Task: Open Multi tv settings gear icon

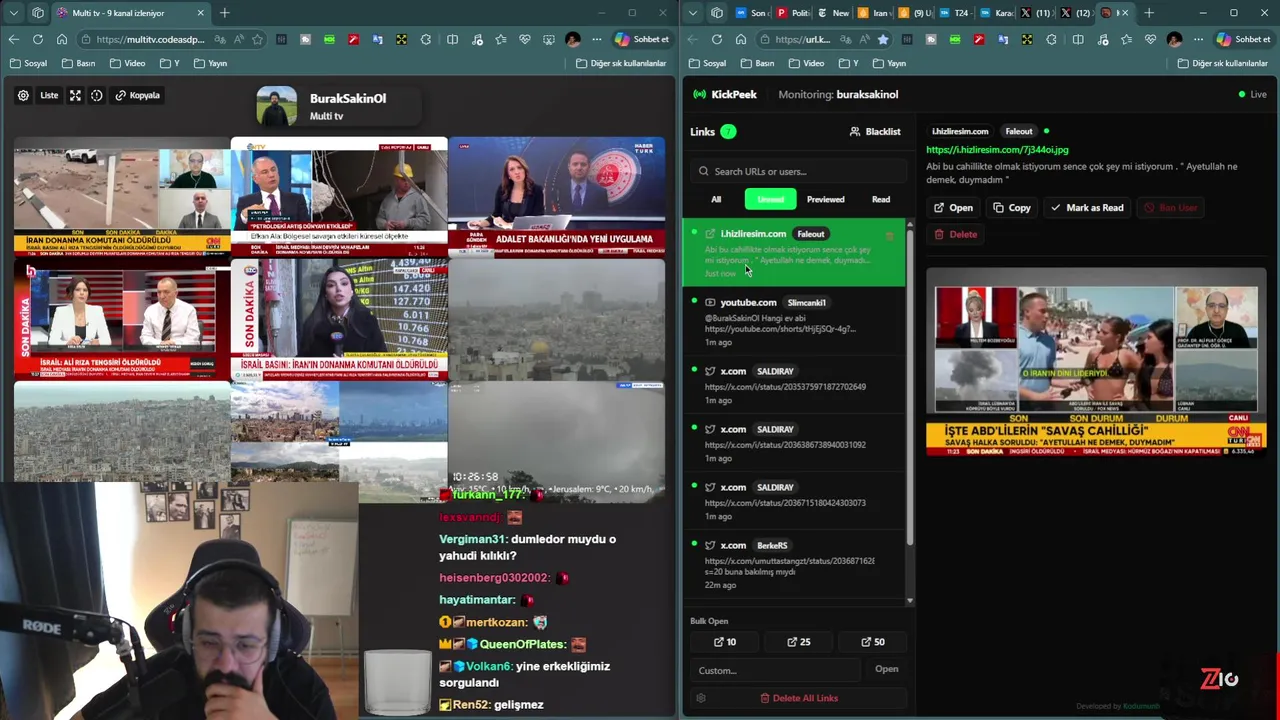Action: pos(23,96)
